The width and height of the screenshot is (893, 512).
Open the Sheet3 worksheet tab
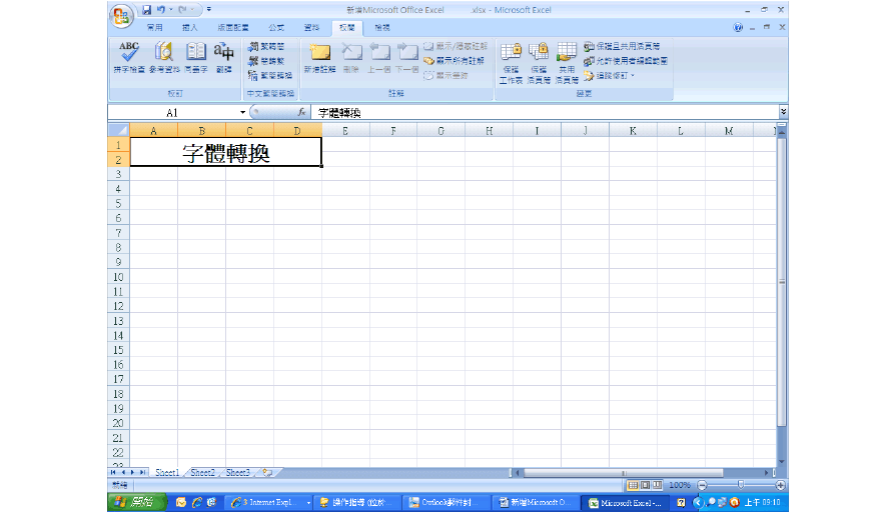pos(237,473)
